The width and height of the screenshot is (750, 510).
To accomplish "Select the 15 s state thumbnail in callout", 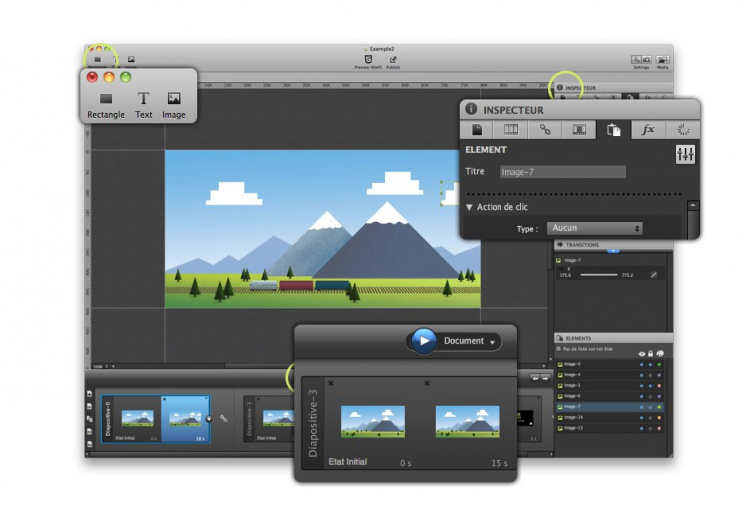I will point(467,421).
